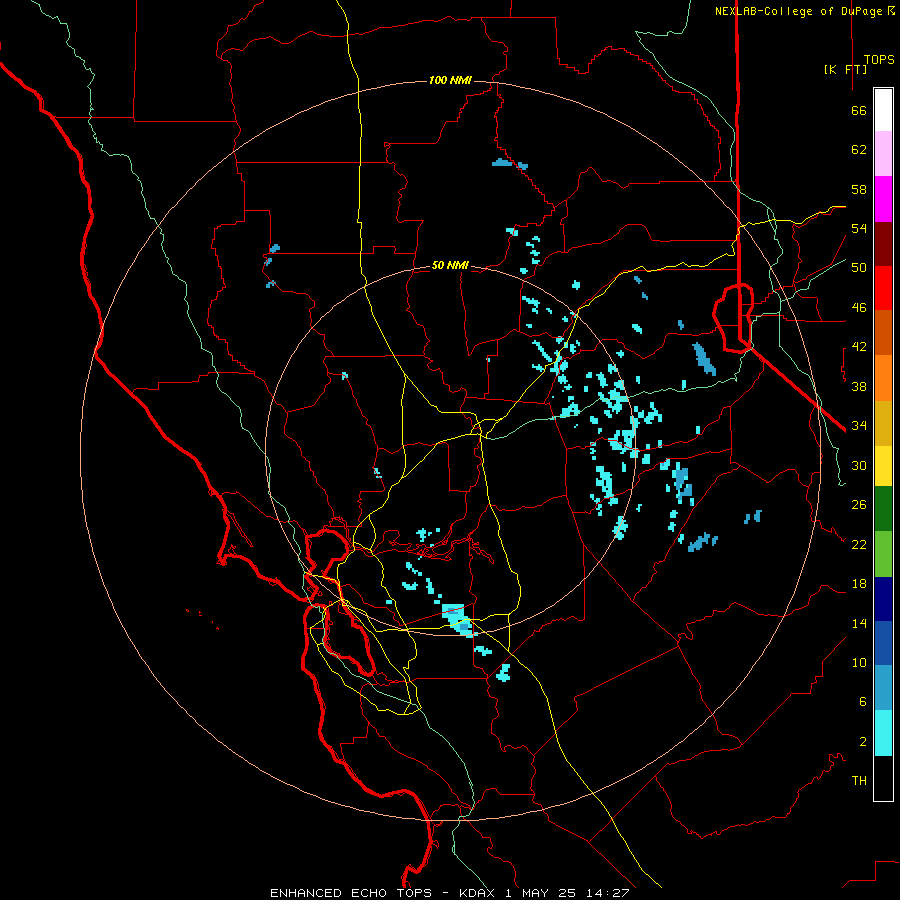
Task: Click the legend value 10
Action: coord(859,662)
